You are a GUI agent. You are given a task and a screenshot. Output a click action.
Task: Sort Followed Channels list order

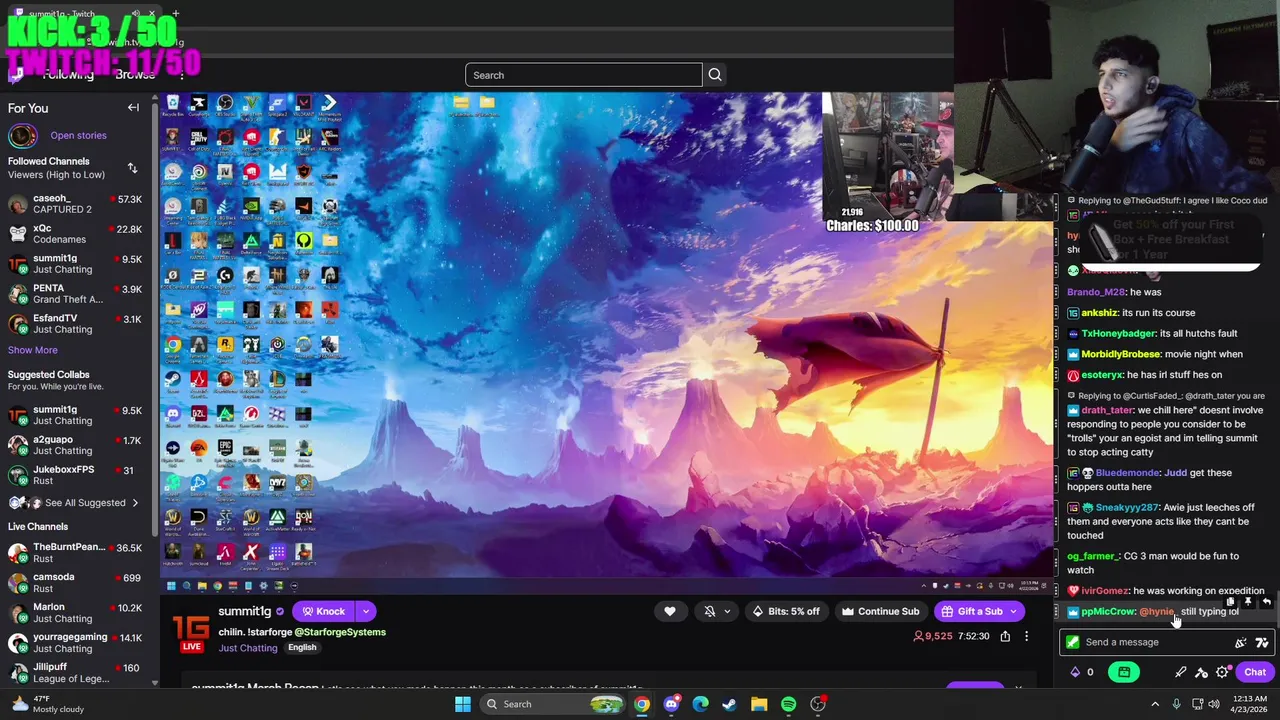pyautogui.click(x=132, y=168)
